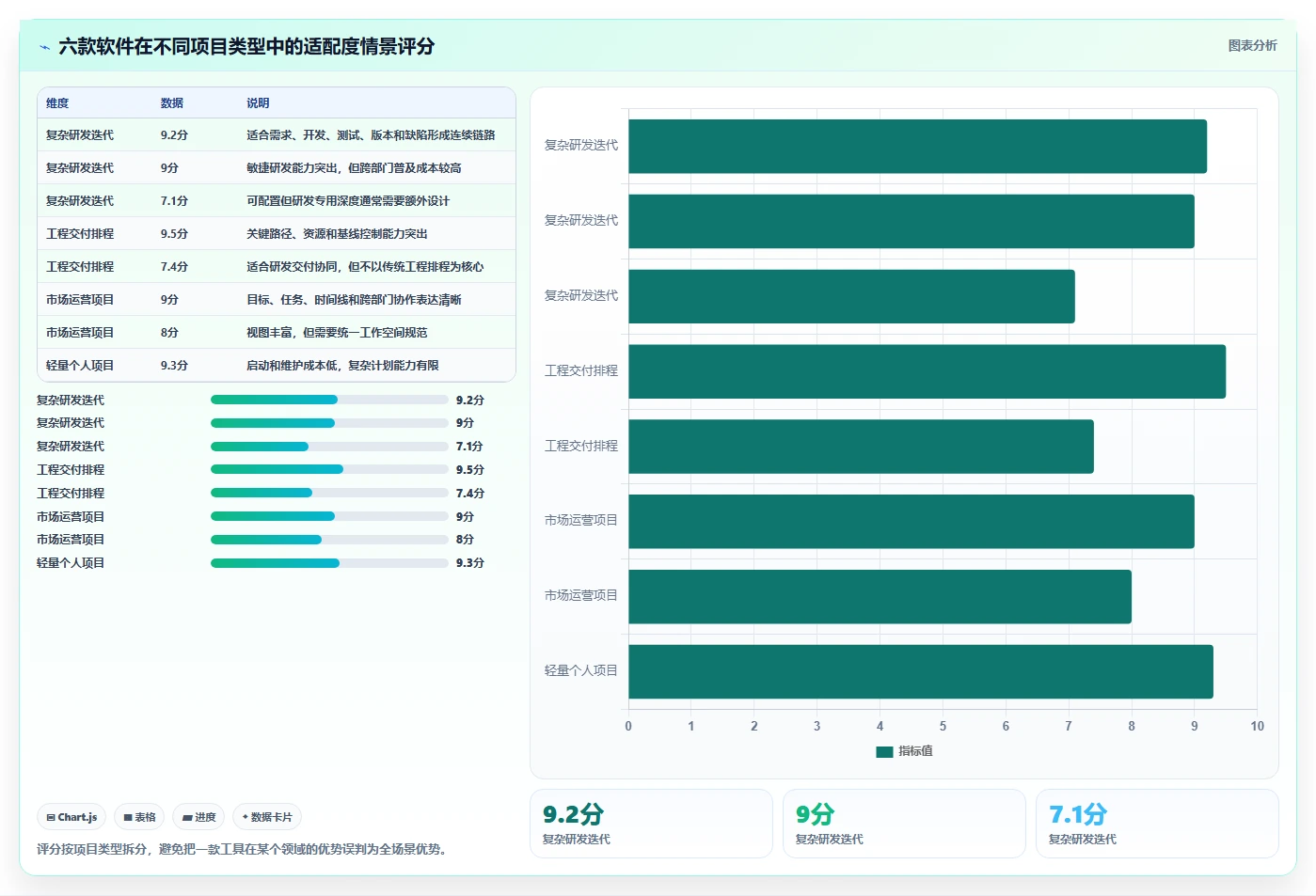Click the footer note starting with 评分按项目类型拆分
This screenshot has height=896, width=1316.
(241, 849)
